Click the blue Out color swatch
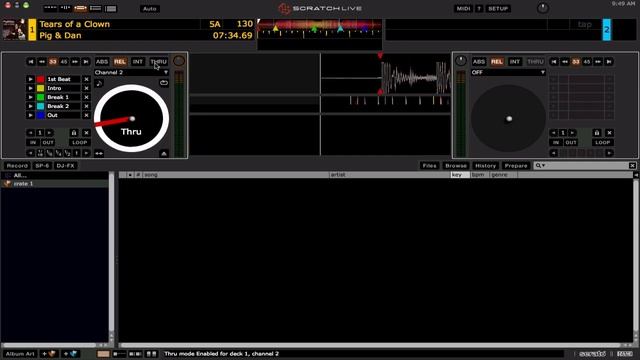 pos(40,115)
